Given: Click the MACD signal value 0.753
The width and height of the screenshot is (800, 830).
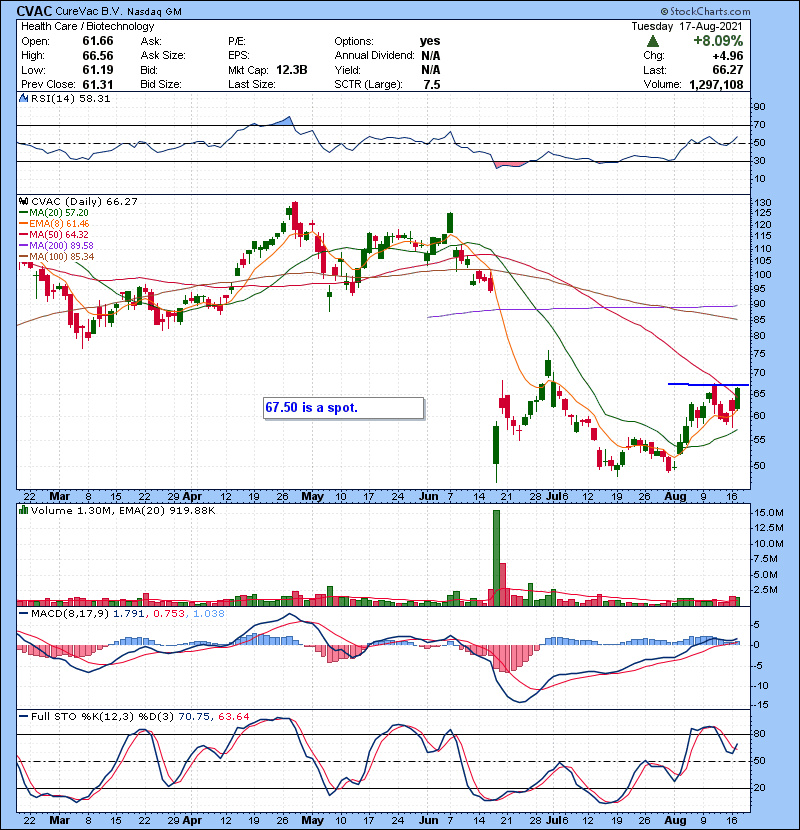Looking at the screenshot, I should tap(169, 614).
